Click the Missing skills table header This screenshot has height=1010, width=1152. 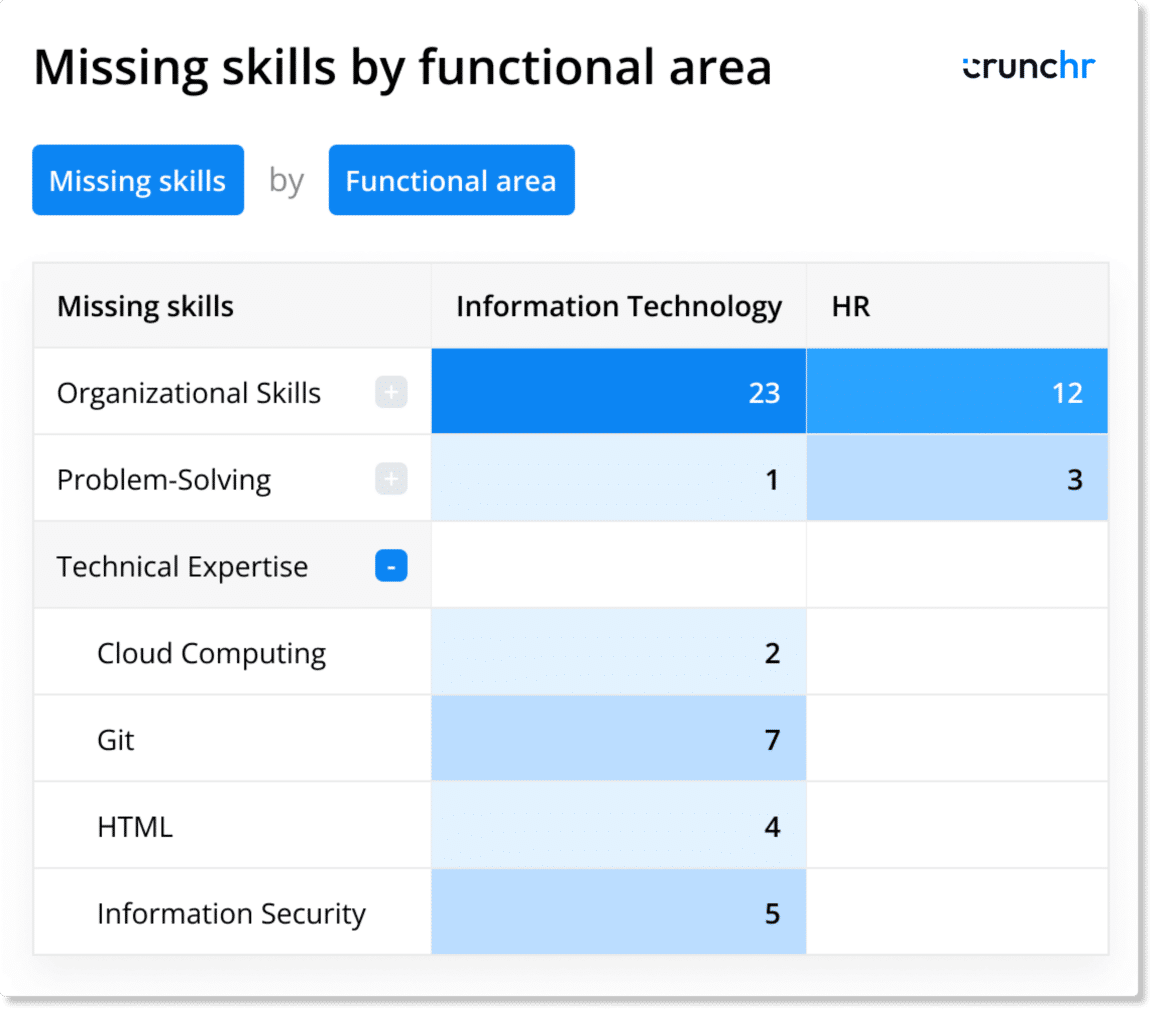[145, 306]
